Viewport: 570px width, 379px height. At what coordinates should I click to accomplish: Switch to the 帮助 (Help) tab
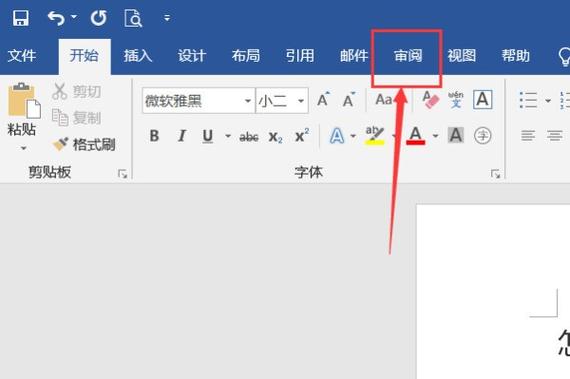coord(515,56)
